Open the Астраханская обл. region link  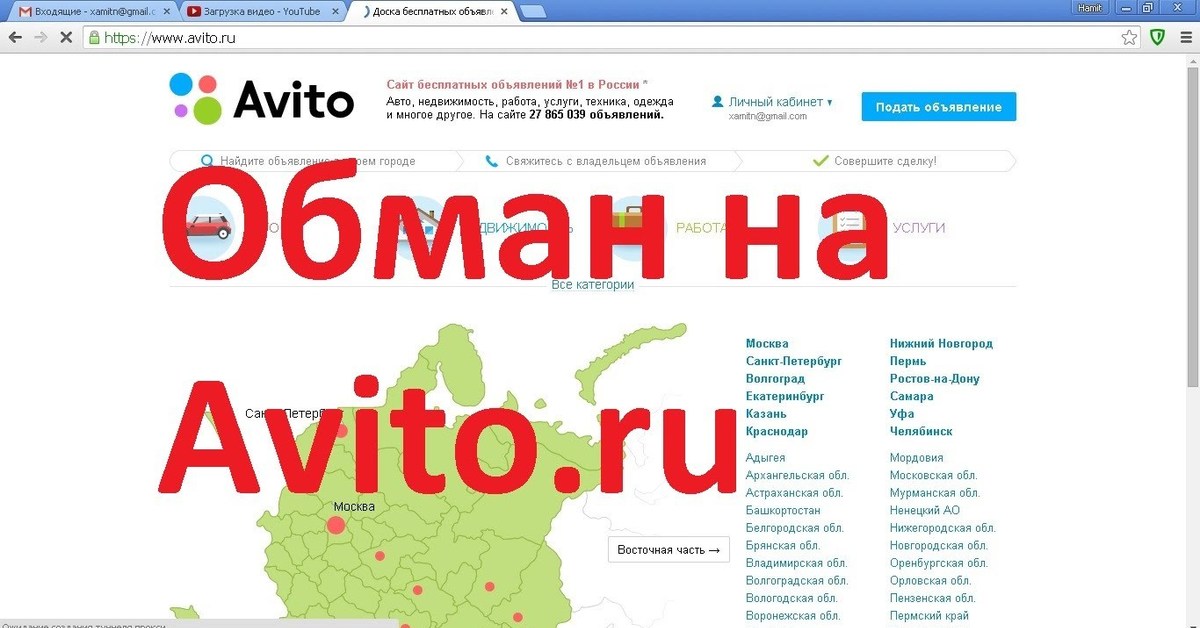point(795,493)
